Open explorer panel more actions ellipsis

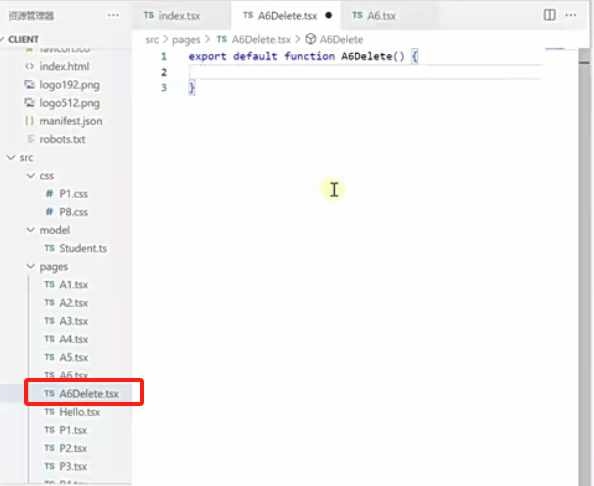click(x=113, y=15)
